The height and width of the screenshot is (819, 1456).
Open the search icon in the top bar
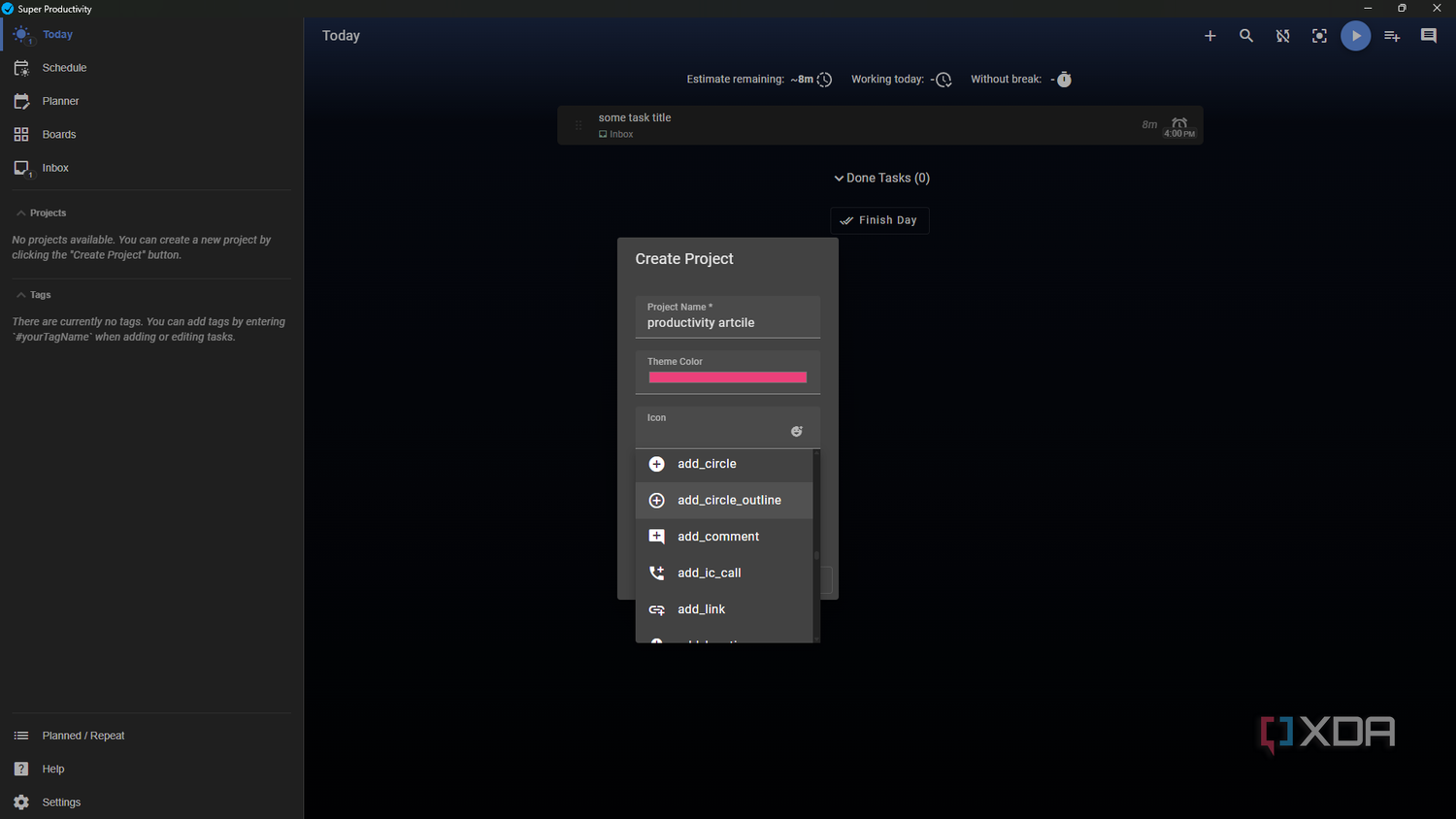coord(1246,36)
